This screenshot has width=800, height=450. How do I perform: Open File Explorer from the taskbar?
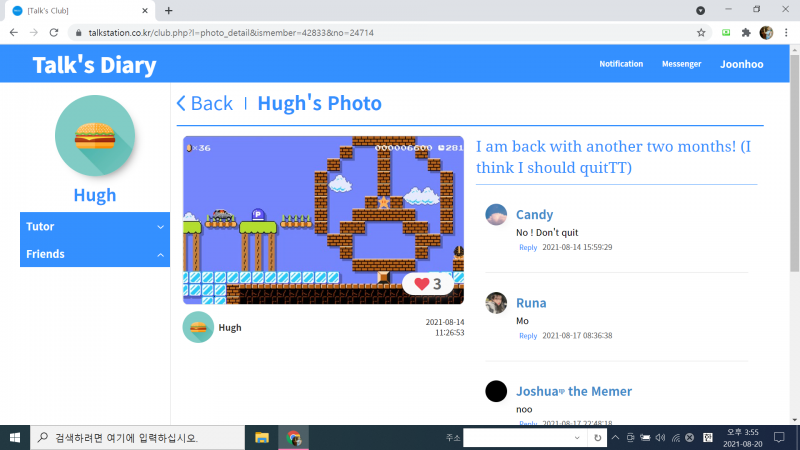(262, 438)
